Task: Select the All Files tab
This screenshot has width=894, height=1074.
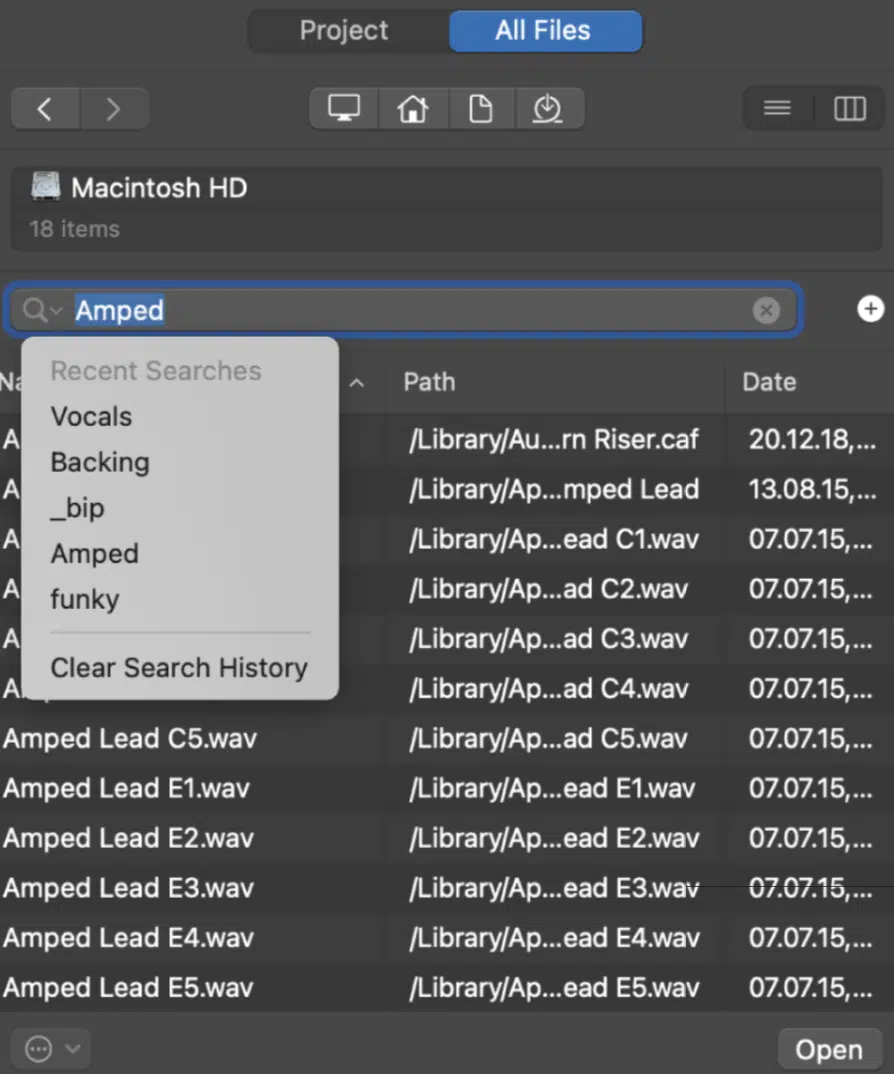Action: (545, 31)
